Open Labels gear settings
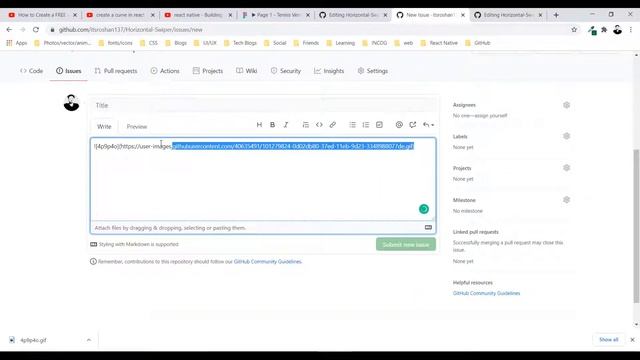Viewport: 640px width, 360px height. click(x=566, y=136)
